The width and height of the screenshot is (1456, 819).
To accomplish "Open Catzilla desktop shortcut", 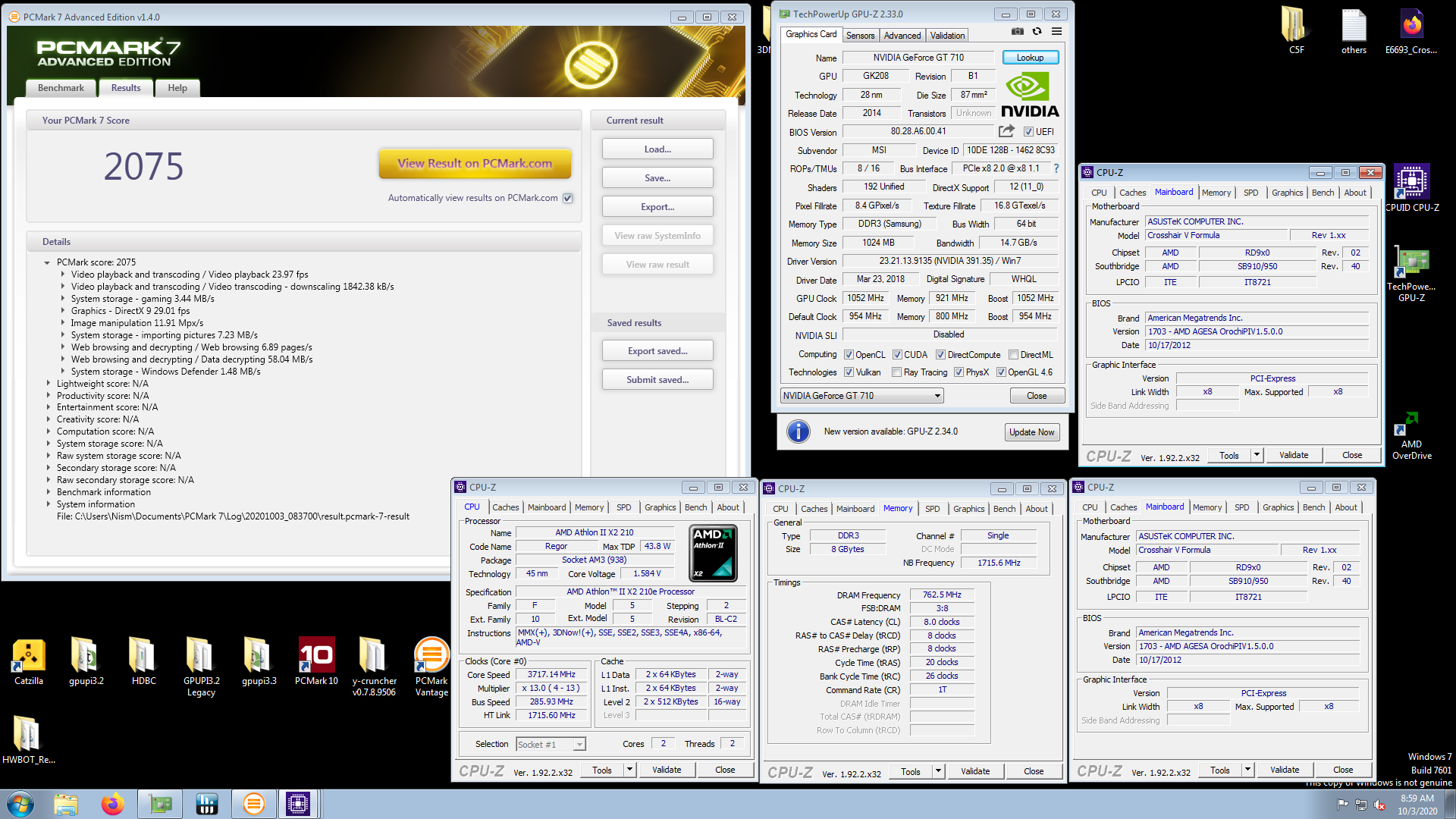I will (x=29, y=661).
